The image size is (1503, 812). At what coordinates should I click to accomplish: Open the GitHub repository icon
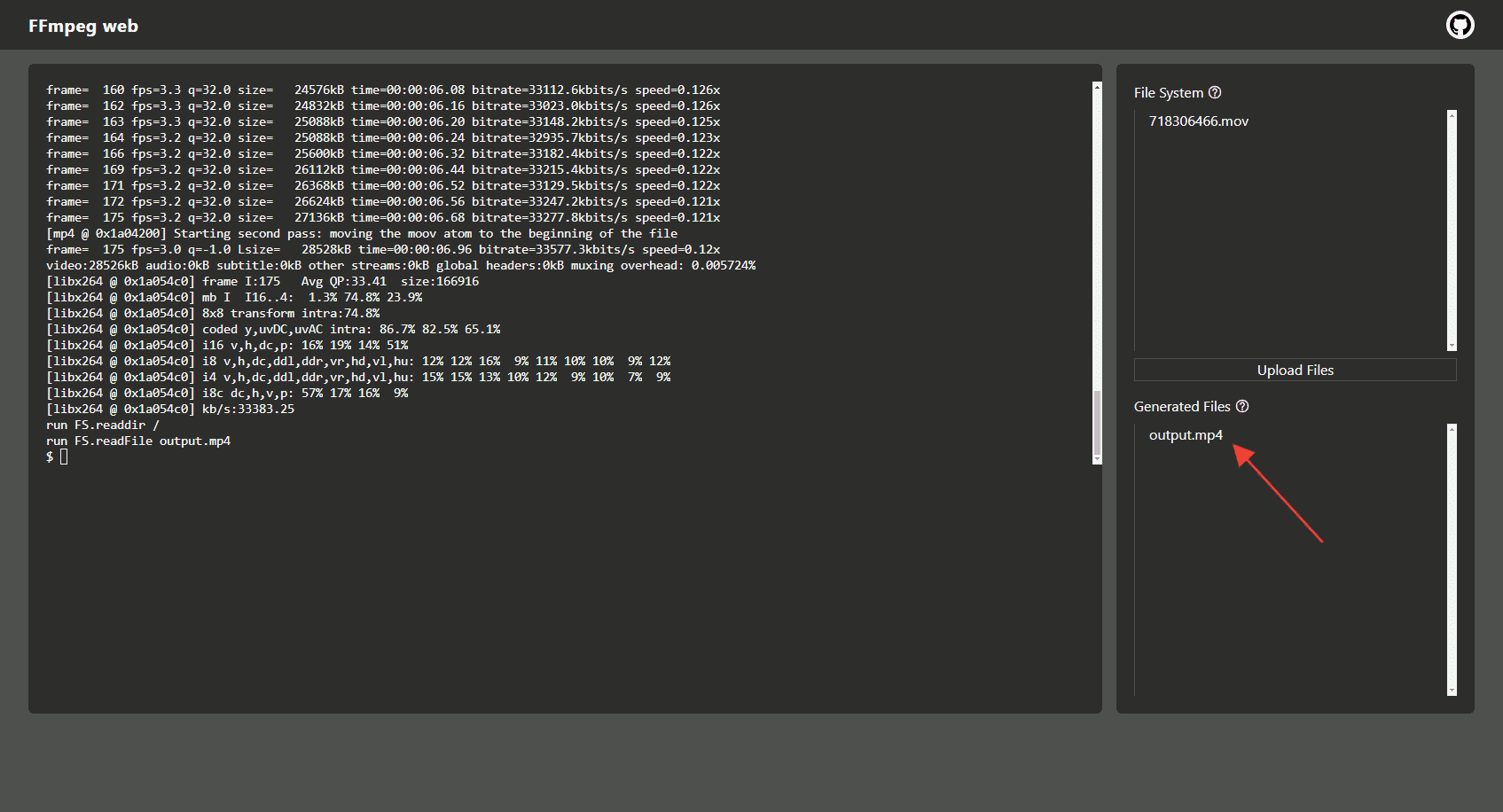(x=1460, y=25)
